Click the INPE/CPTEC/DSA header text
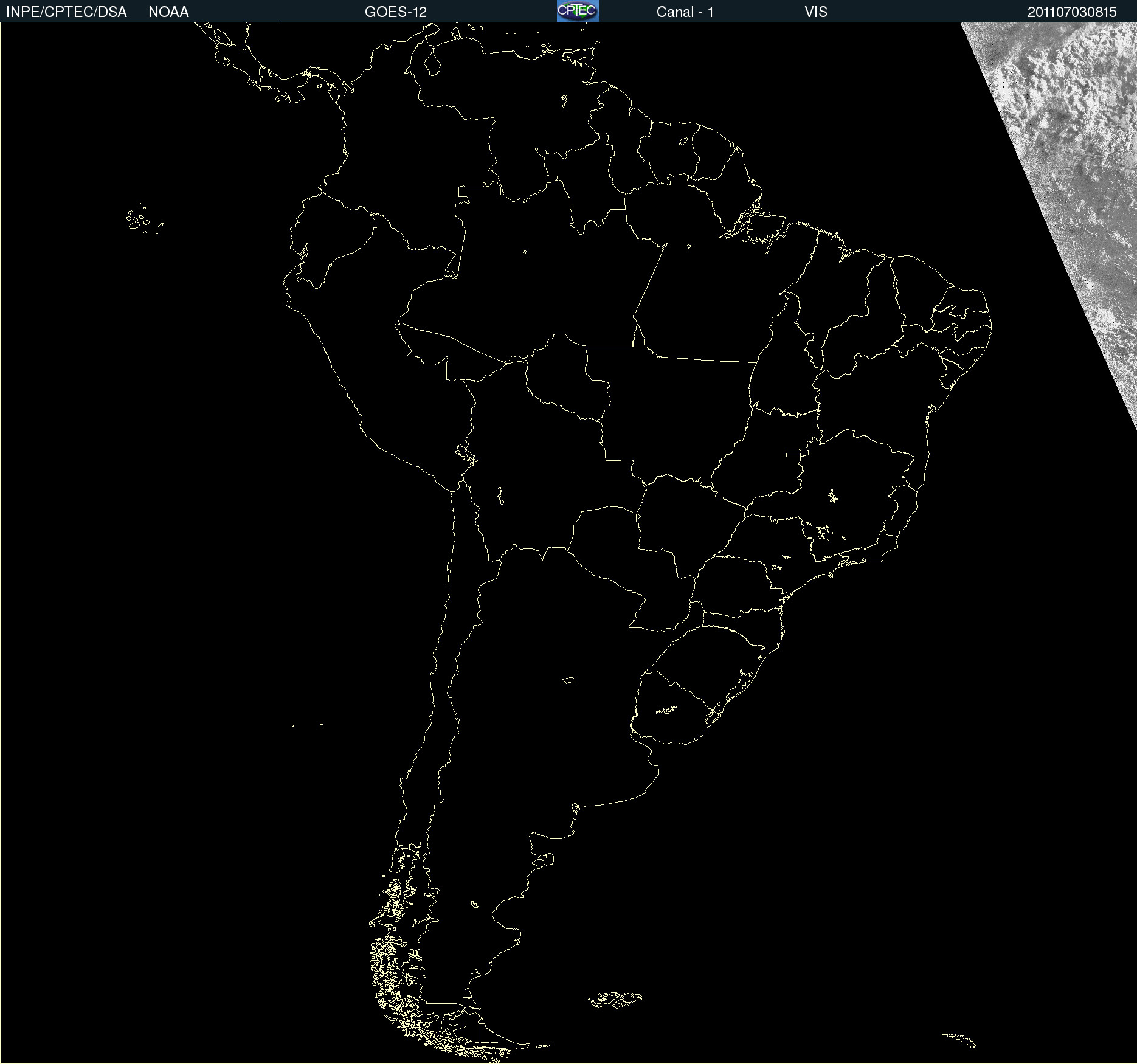 (66, 12)
